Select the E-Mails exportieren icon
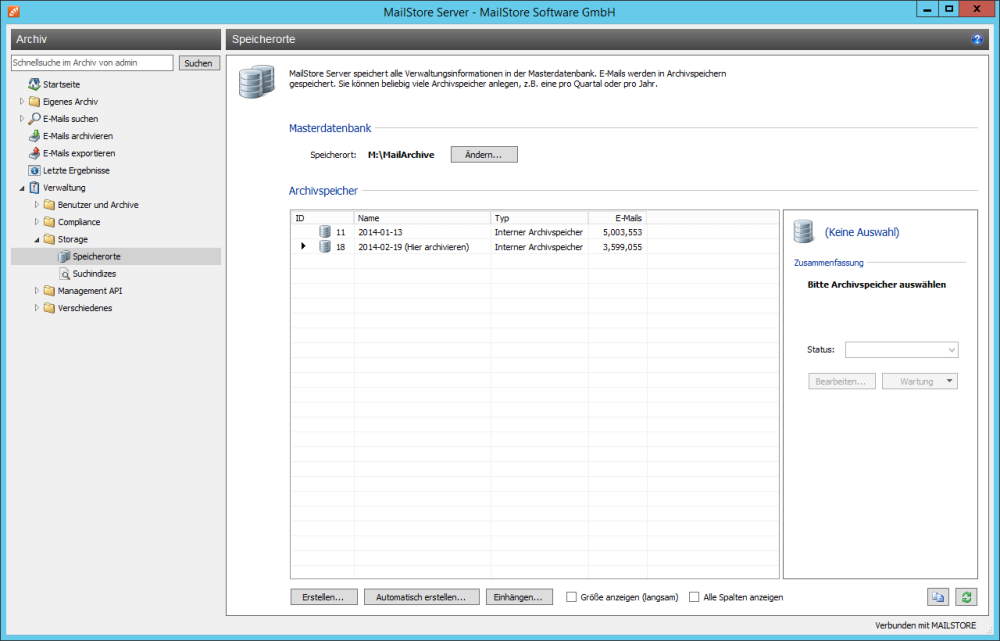Viewport: 1000px width, 641px height. [x=34, y=153]
